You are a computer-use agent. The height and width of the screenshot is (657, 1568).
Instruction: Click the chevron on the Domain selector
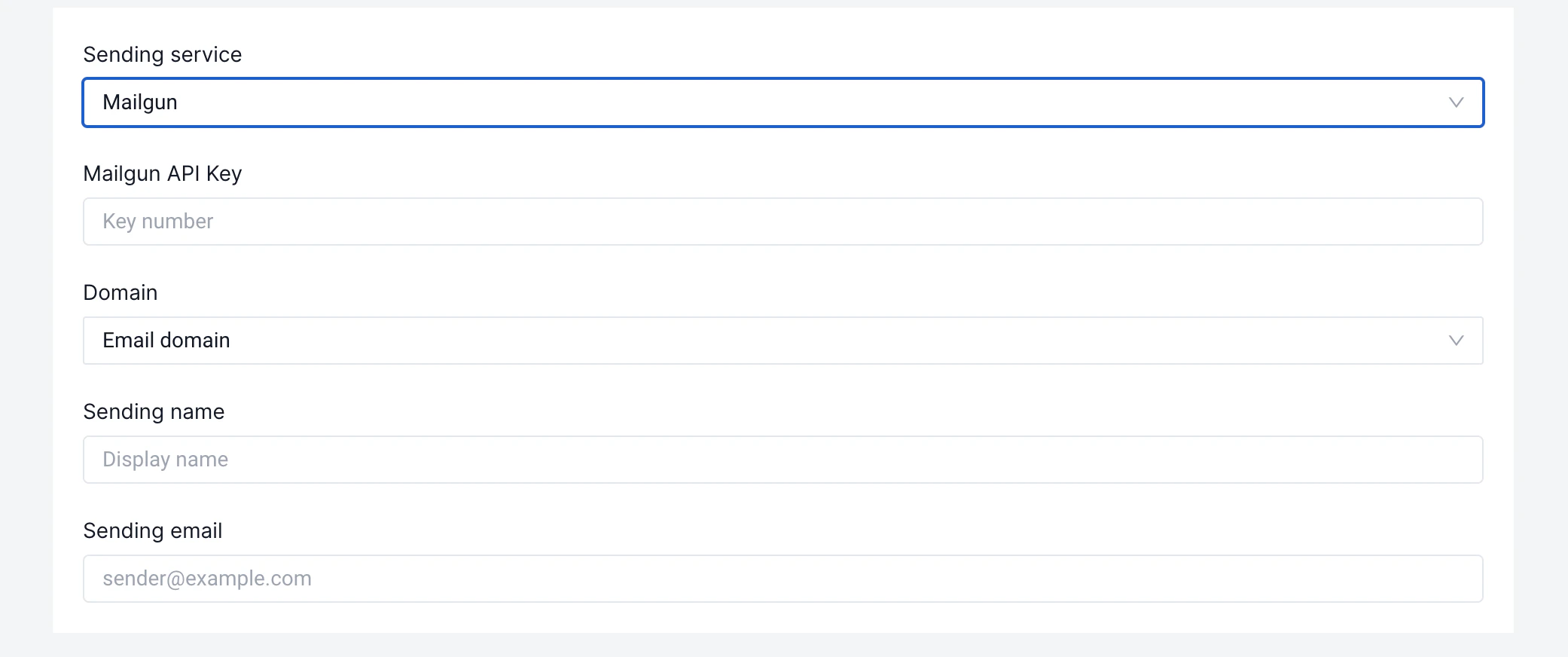tap(1457, 341)
